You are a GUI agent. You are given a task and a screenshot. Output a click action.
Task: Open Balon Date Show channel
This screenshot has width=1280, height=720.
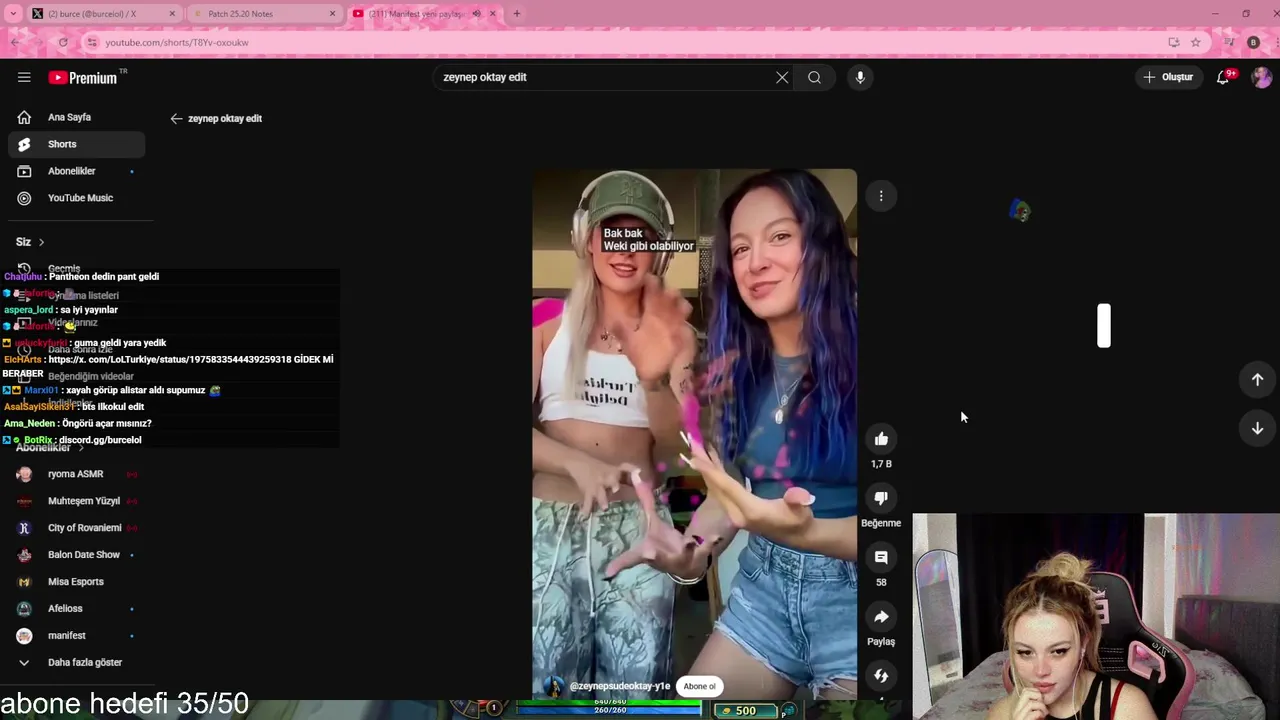pos(76,555)
